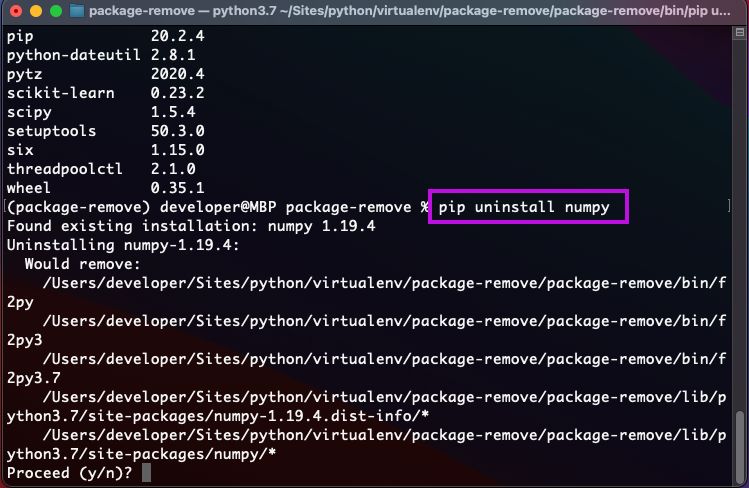The width and height of the screenshot is (749, 488).
Task: Click 'six' package name
Action: [20, 150]
